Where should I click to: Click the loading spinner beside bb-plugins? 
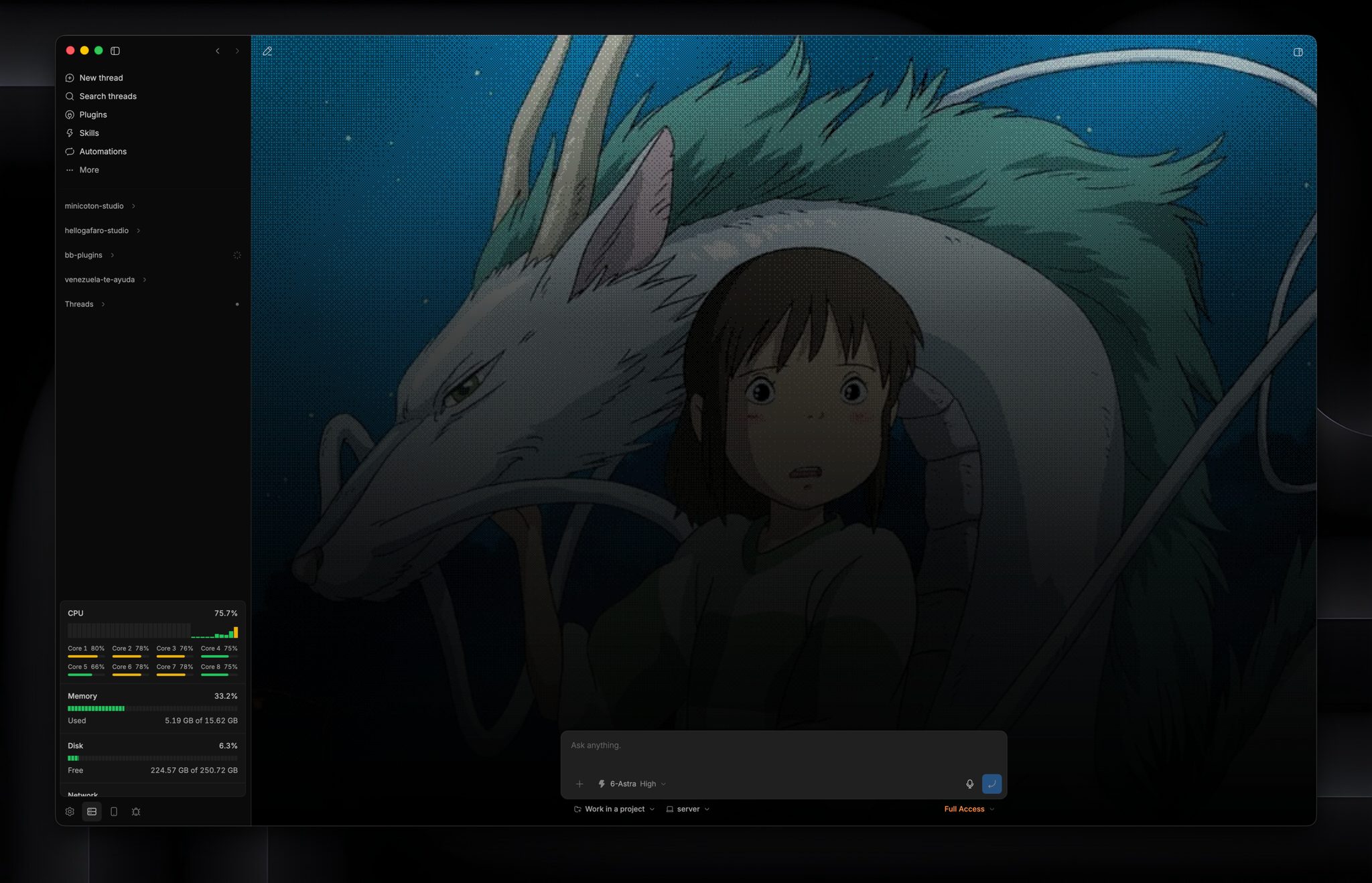(236, 255)
